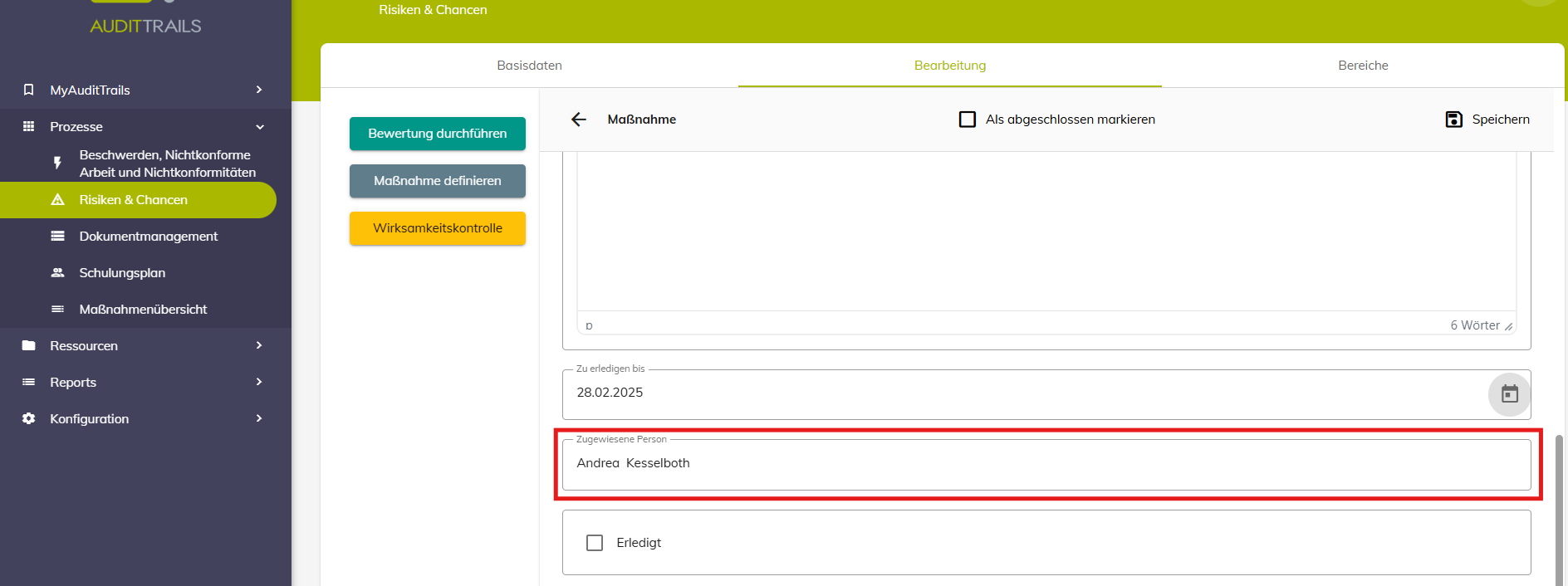The image size is (1568, 586).
Task: Click the Speichern floppy disk icon
Action: click(x=1454, y=120)
